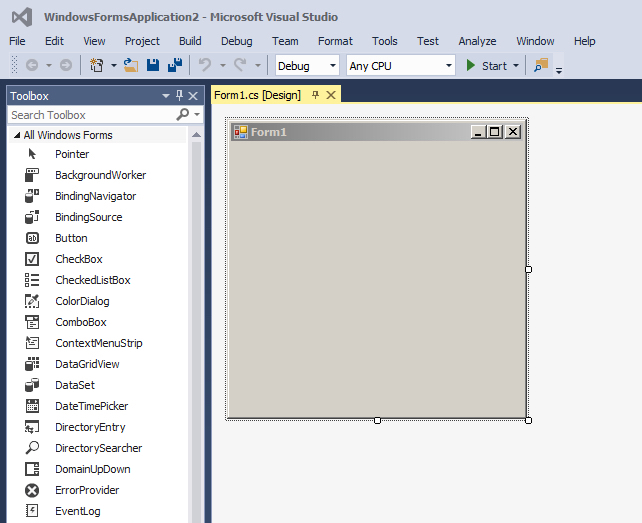
Task: Toggle the Toolbox auto-hide pin
Action: [x=180, y=96]
